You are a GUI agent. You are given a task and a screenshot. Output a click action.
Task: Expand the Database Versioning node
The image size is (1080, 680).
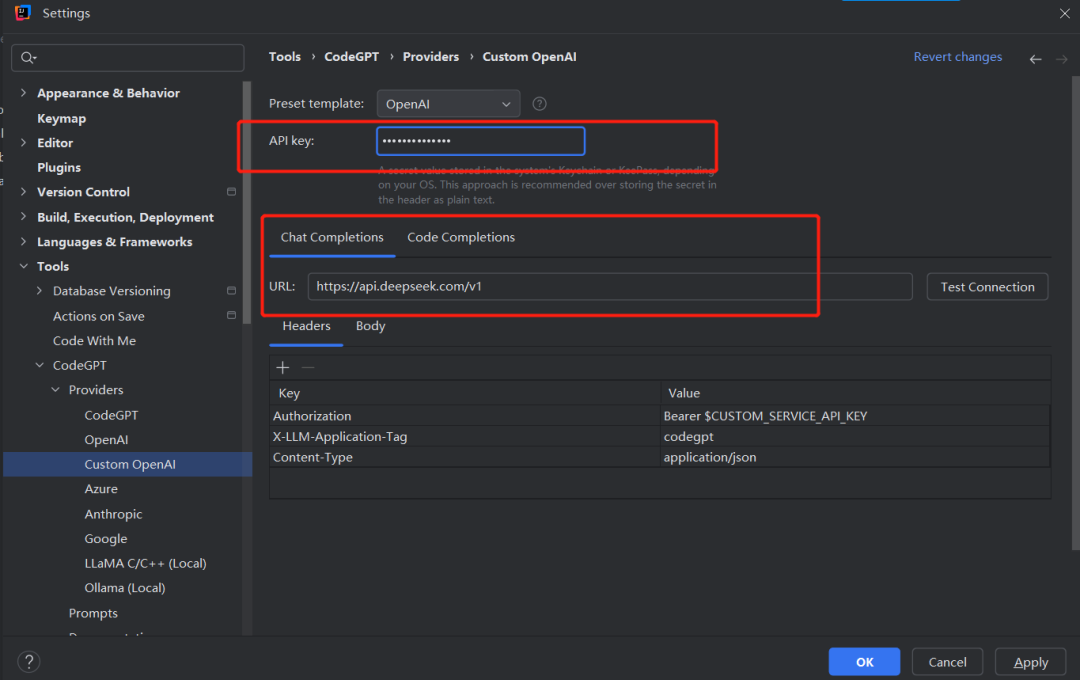point(40,291)
